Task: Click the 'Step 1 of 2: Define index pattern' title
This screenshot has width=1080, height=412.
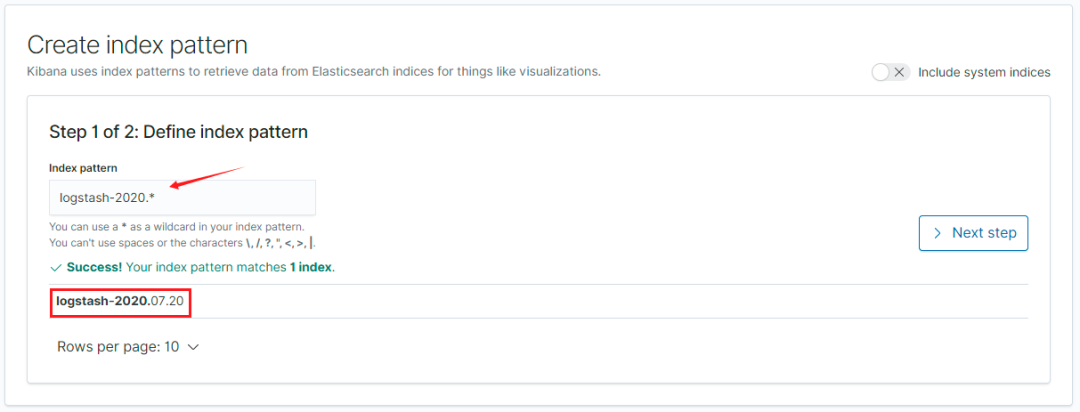Action: click(x=178, y=132)
